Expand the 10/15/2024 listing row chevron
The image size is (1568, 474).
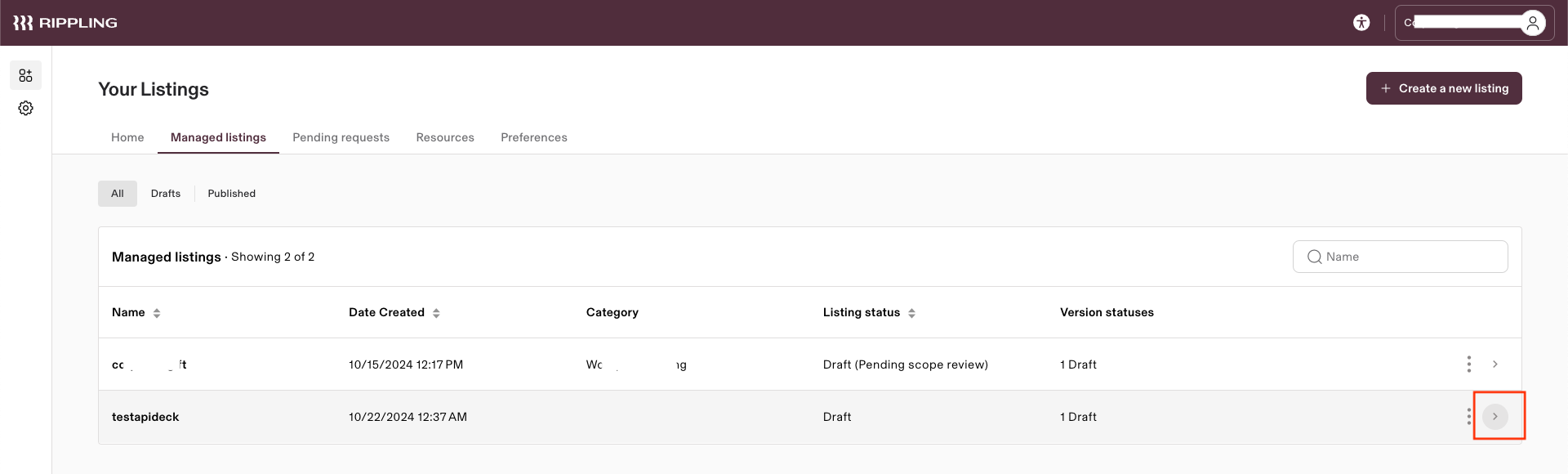point(1495,364)
